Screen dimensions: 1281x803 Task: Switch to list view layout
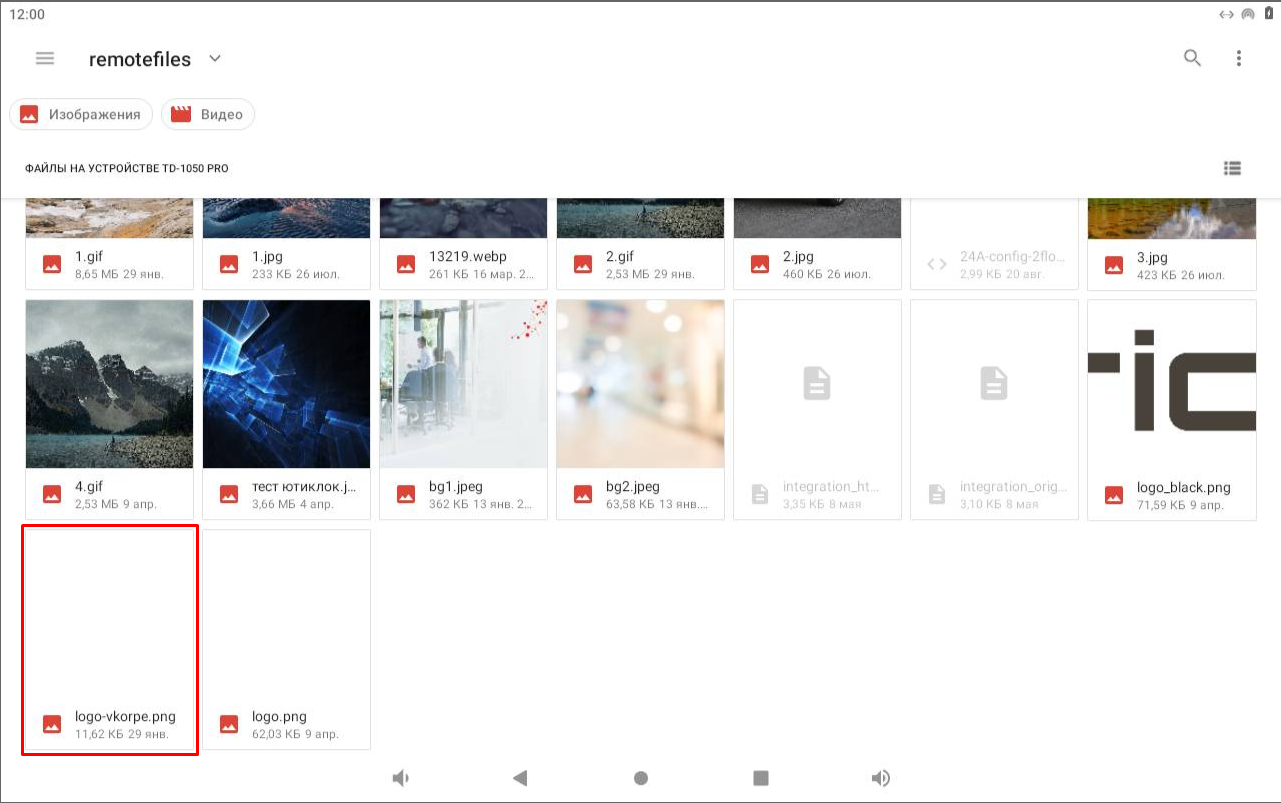pos(1233,168)
